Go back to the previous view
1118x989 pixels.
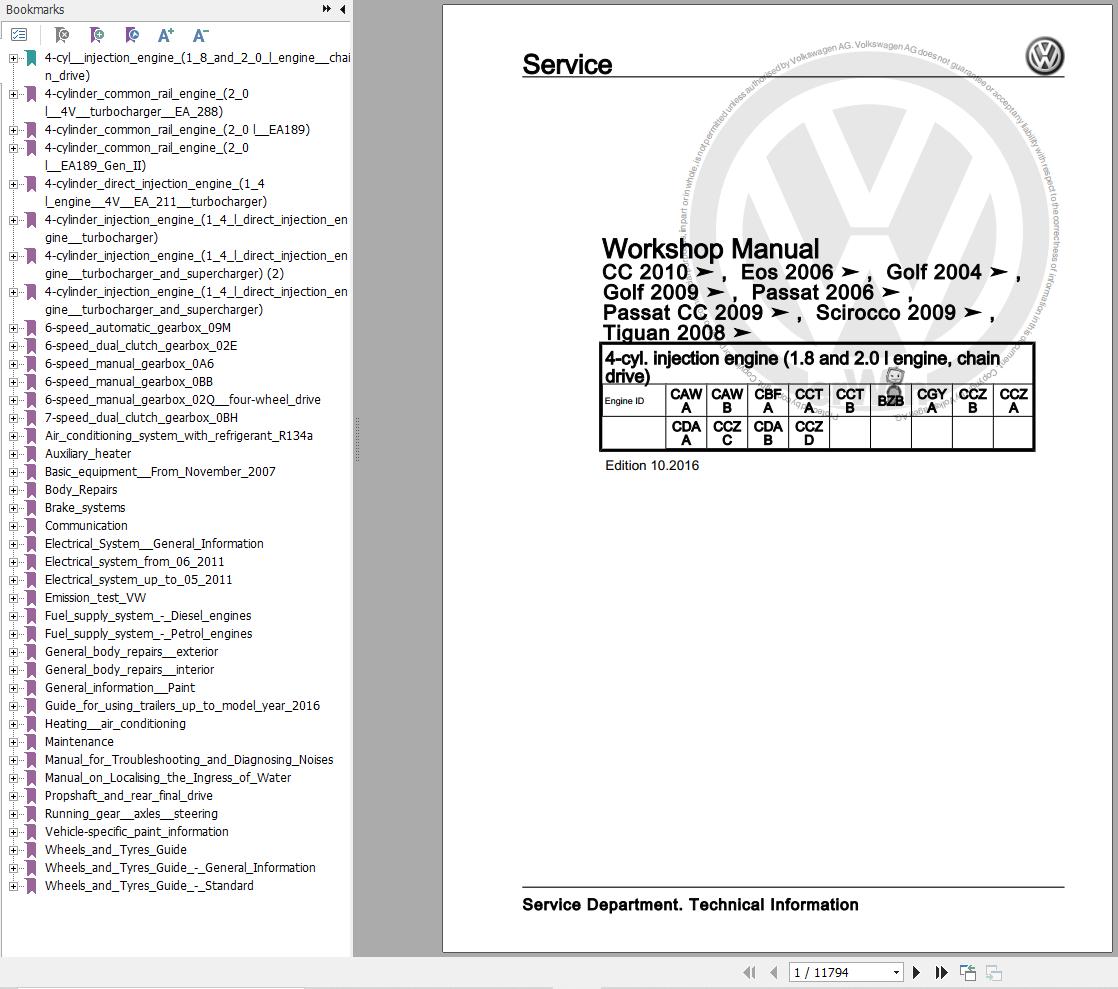click(967, 970)
